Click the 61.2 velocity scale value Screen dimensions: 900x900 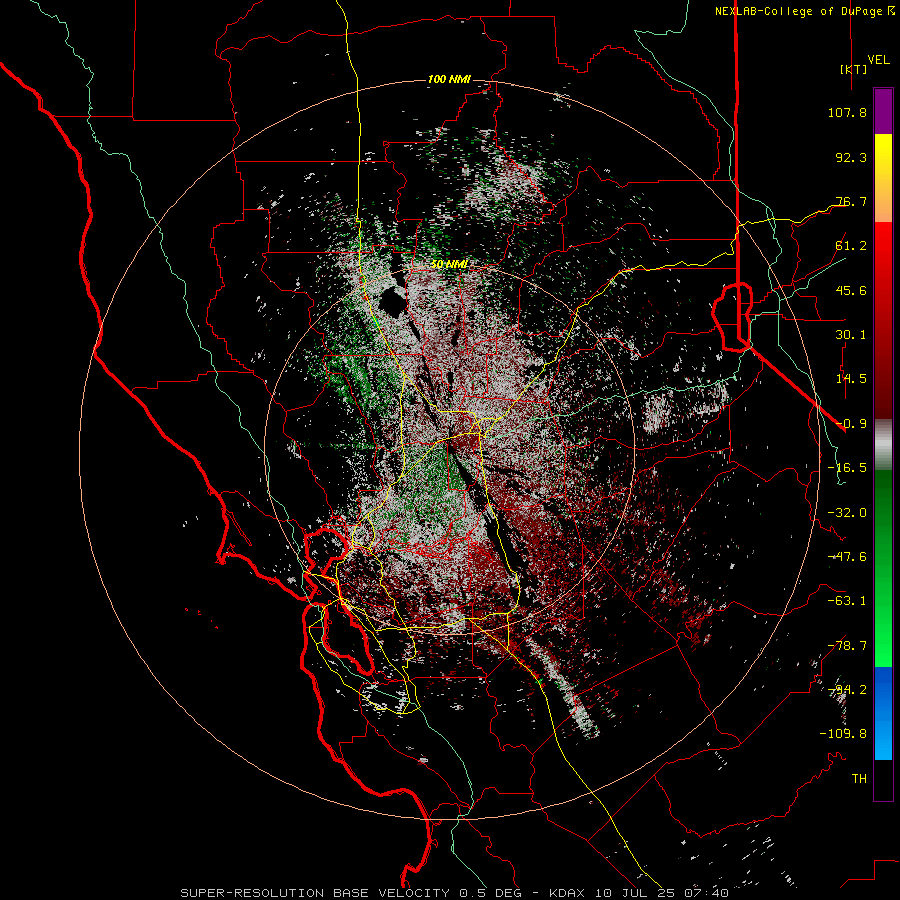pyautogui.click(x=851, y=246)
